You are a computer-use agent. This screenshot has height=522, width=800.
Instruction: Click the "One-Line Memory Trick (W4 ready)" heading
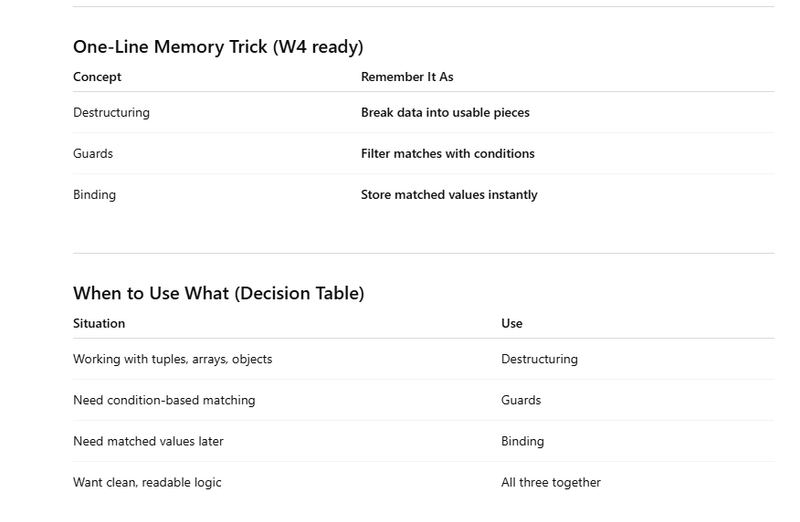(x=218, y=46)
